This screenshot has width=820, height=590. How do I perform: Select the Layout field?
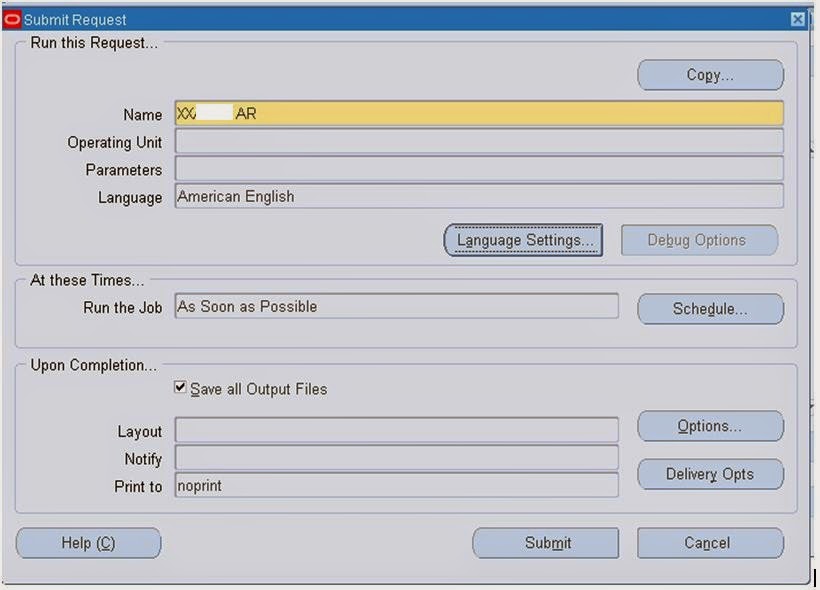(x=396, y=431)
